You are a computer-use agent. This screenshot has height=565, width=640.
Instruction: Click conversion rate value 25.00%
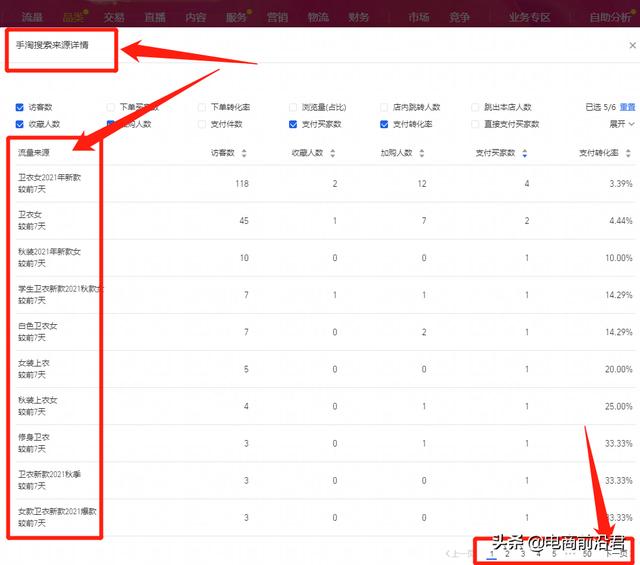(619, 407)
